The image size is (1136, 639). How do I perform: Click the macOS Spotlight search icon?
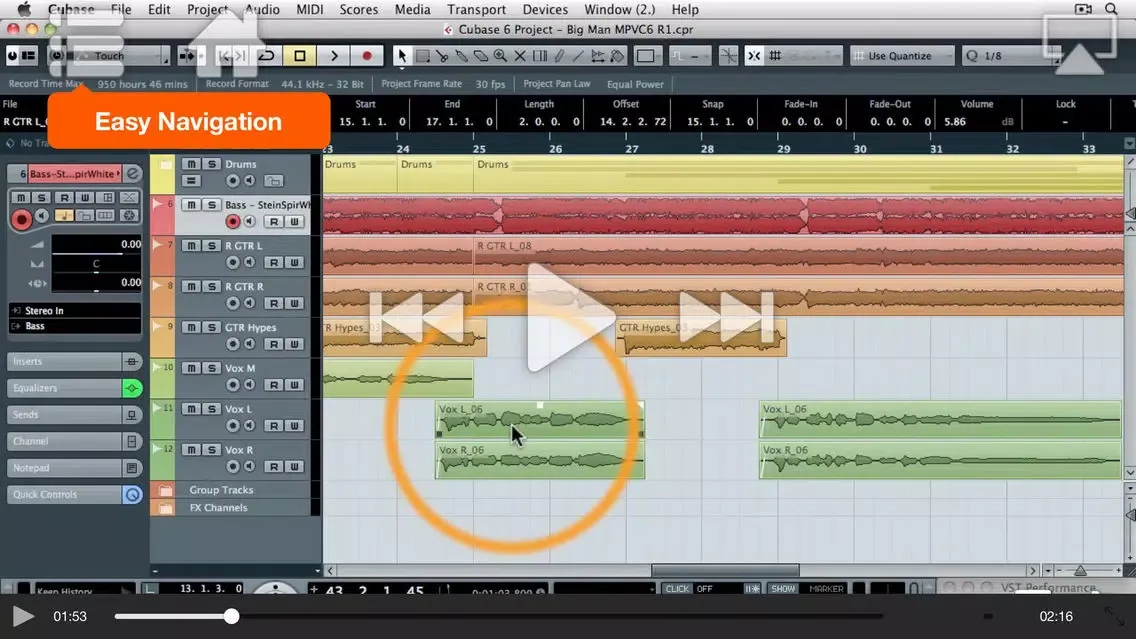pyautogui.click(x=1111, y=9)
